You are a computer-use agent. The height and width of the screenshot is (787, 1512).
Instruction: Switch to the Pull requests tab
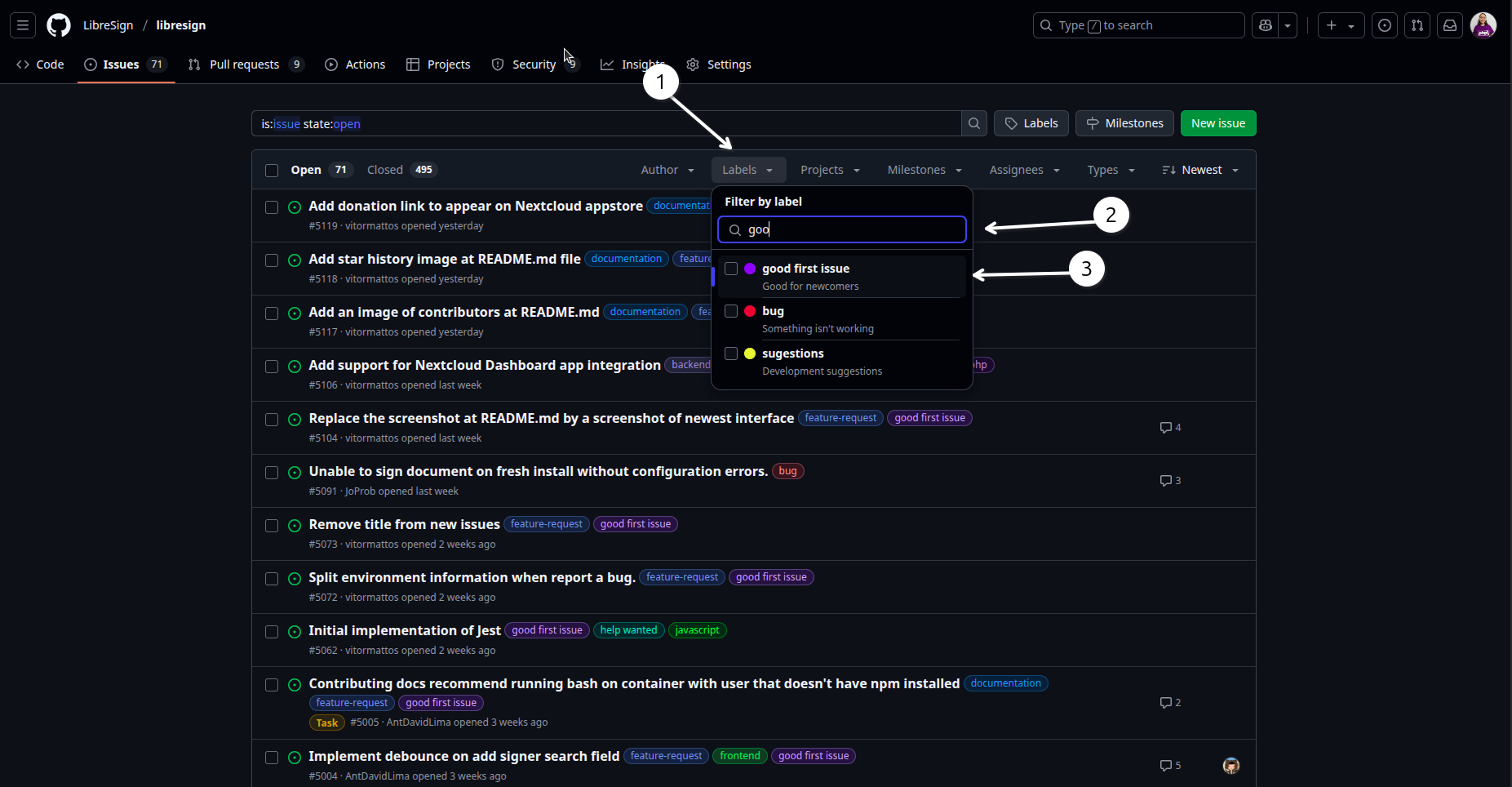(x=246, y=64)
